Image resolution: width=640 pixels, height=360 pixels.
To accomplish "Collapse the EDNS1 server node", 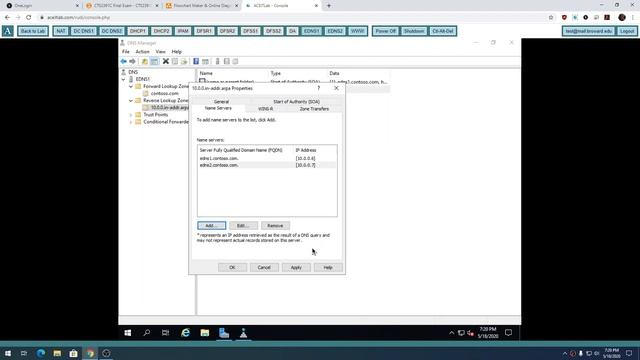I will point(124,79).
